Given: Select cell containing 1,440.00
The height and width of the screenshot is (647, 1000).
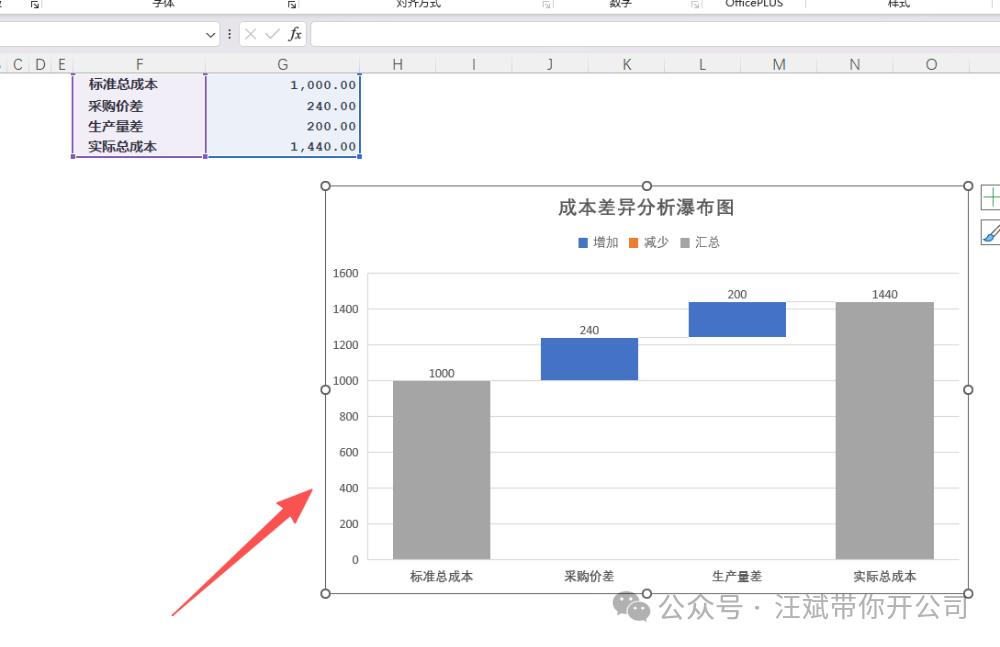Looking at the screenshot, I should tap(283, 147).
